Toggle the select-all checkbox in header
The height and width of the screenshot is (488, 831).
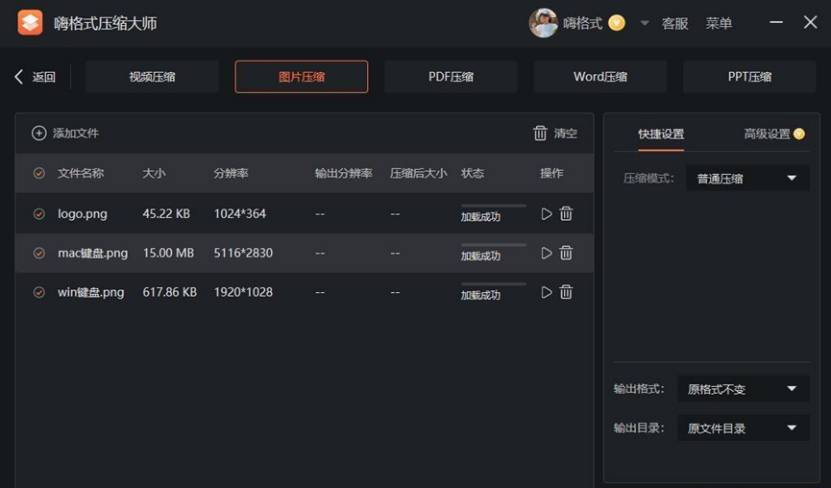[x=39, y=173]
